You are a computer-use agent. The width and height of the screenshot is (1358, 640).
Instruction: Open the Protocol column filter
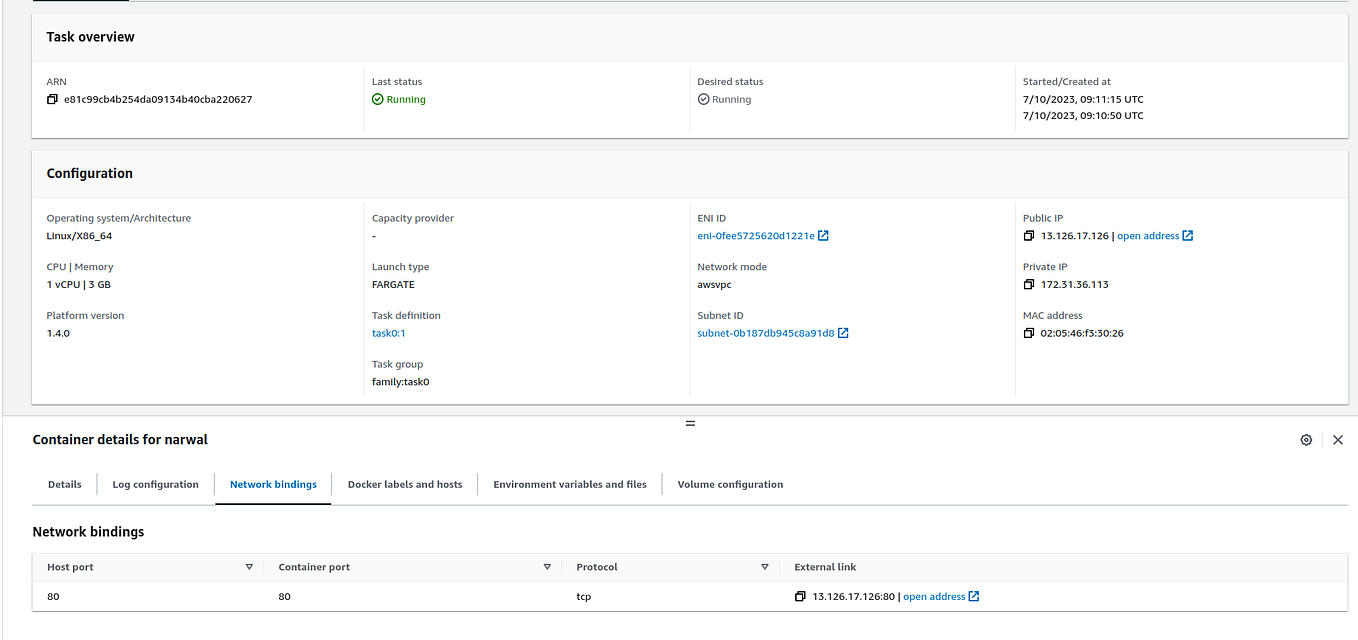pyautogui.click(x=765, y=566)
